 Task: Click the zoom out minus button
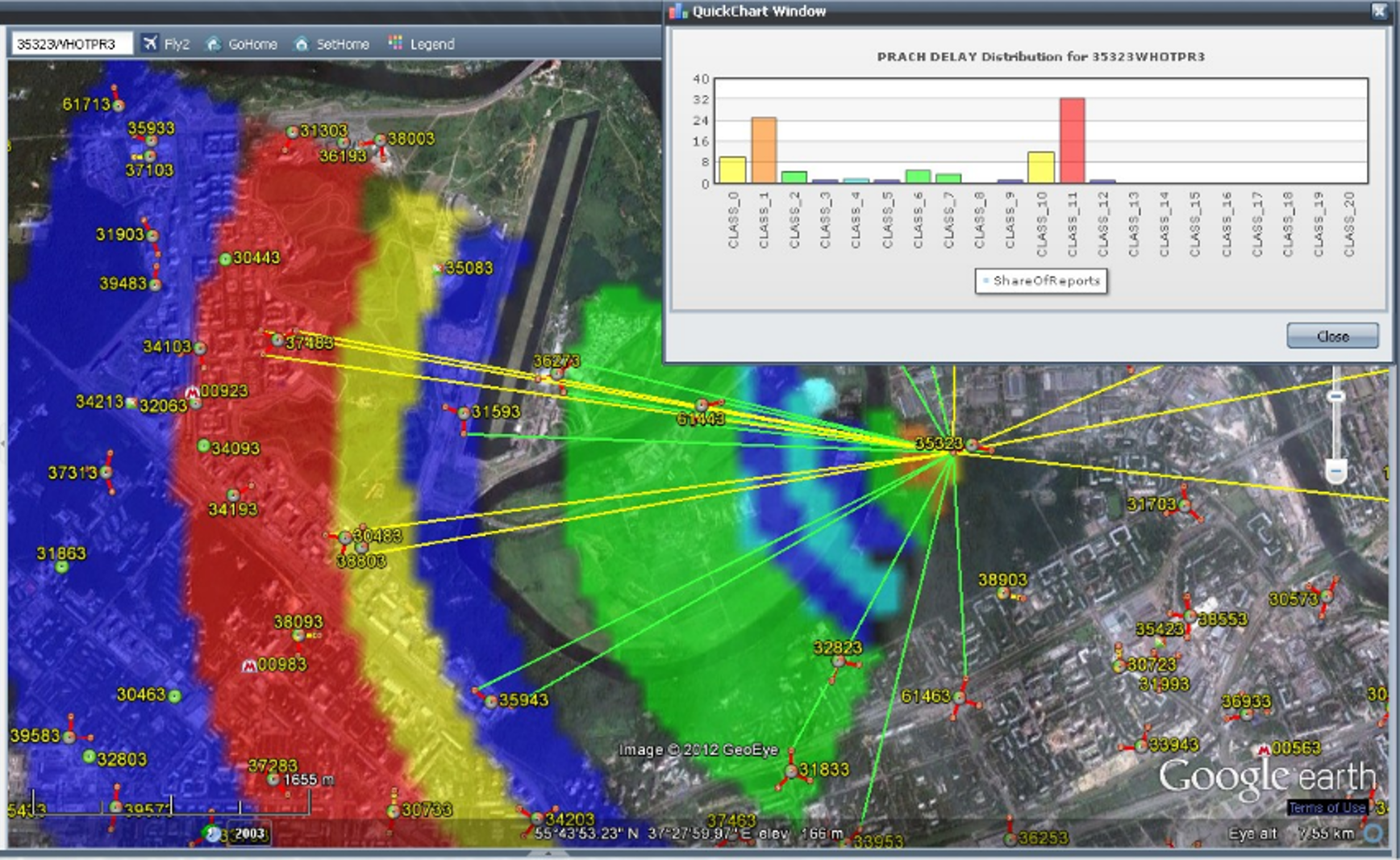click(x=1336, y=470)
